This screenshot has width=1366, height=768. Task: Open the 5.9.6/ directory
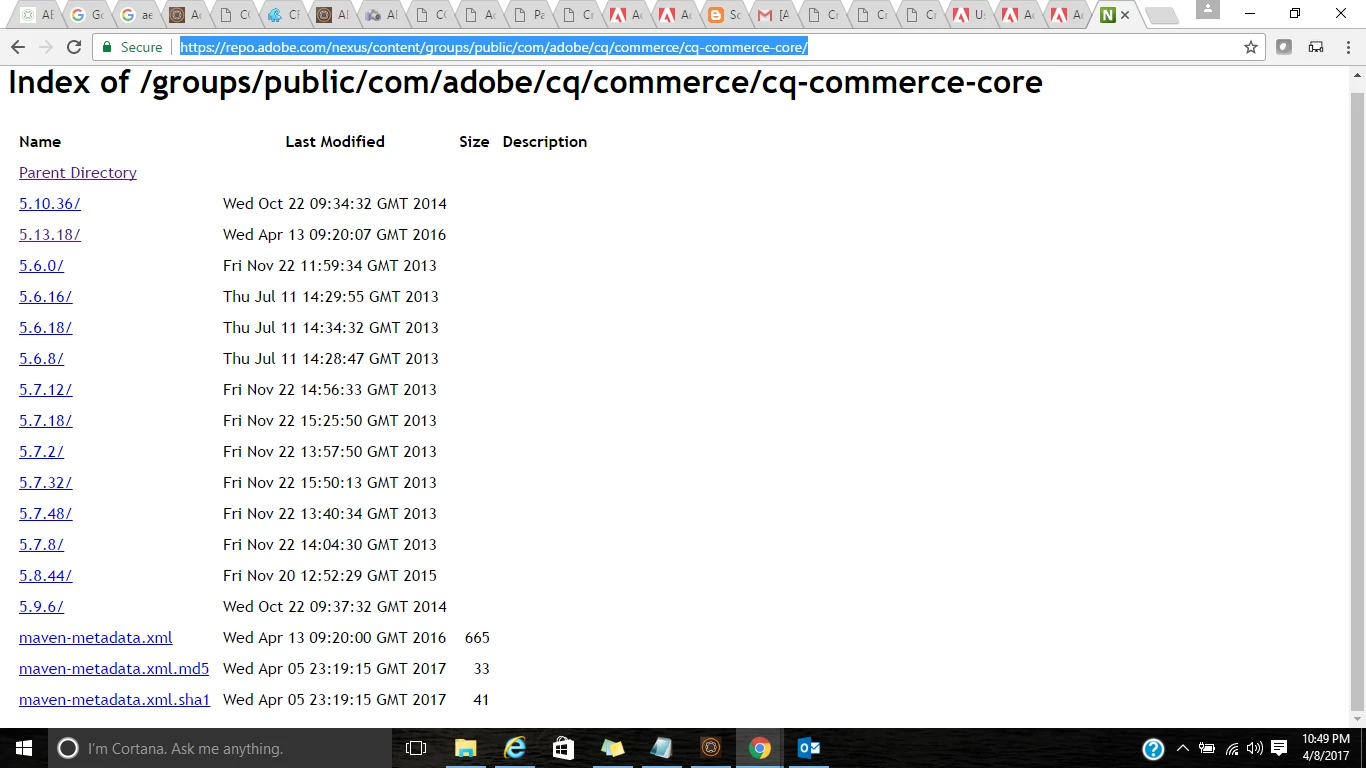(41, 607)
